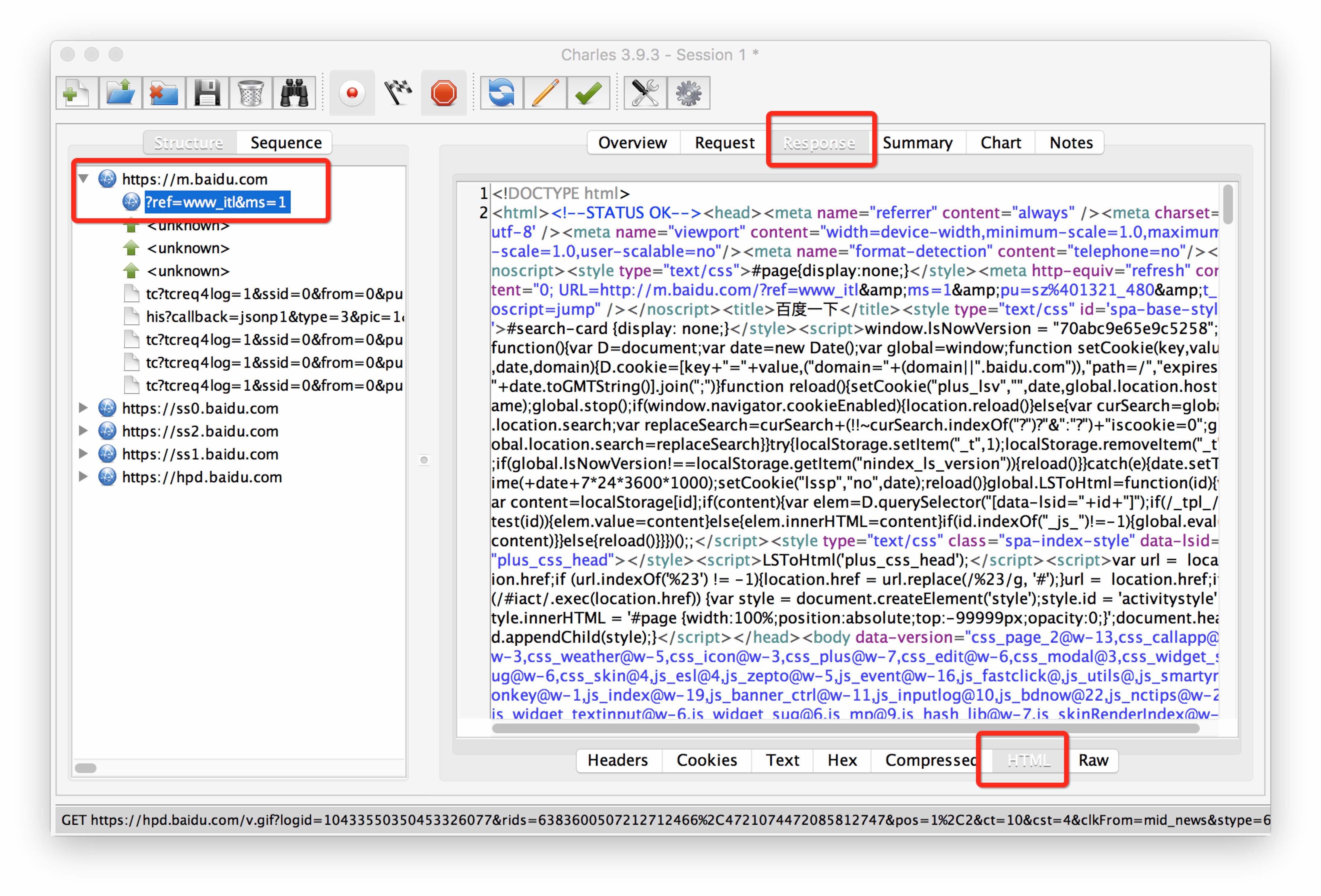Image resolution: width=1321 pixels, height=896 pixels.
Task: Edit selected request with pencil icon
Action: click(x=545, y=93)
